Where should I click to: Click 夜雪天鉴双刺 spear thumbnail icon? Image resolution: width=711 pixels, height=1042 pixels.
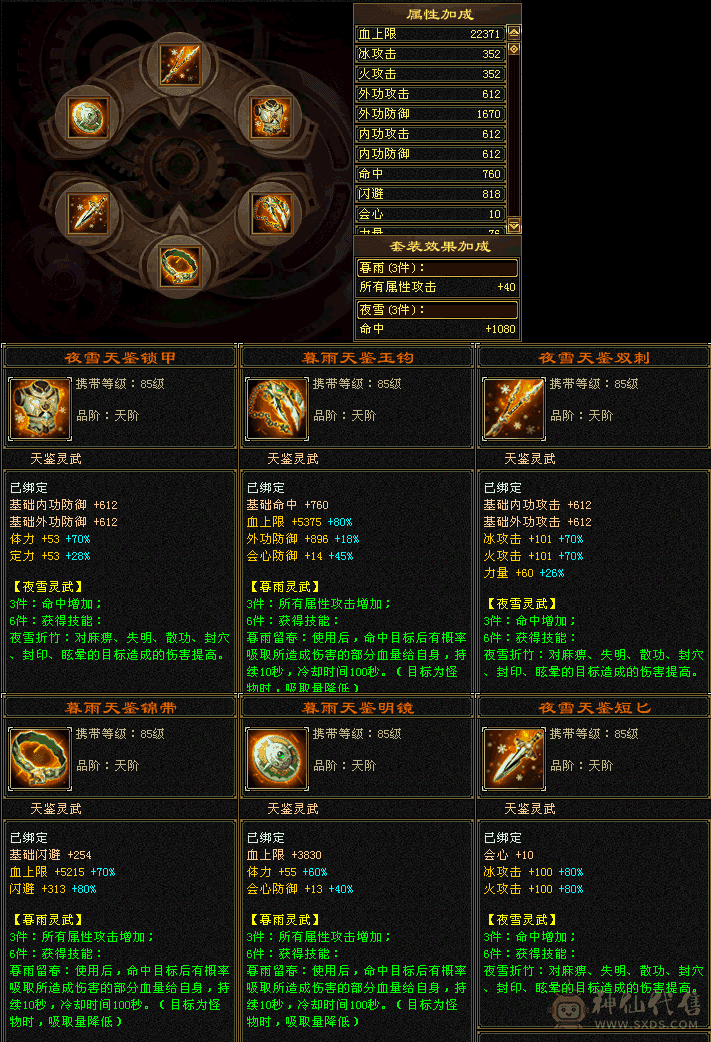(x=514, y=409)
